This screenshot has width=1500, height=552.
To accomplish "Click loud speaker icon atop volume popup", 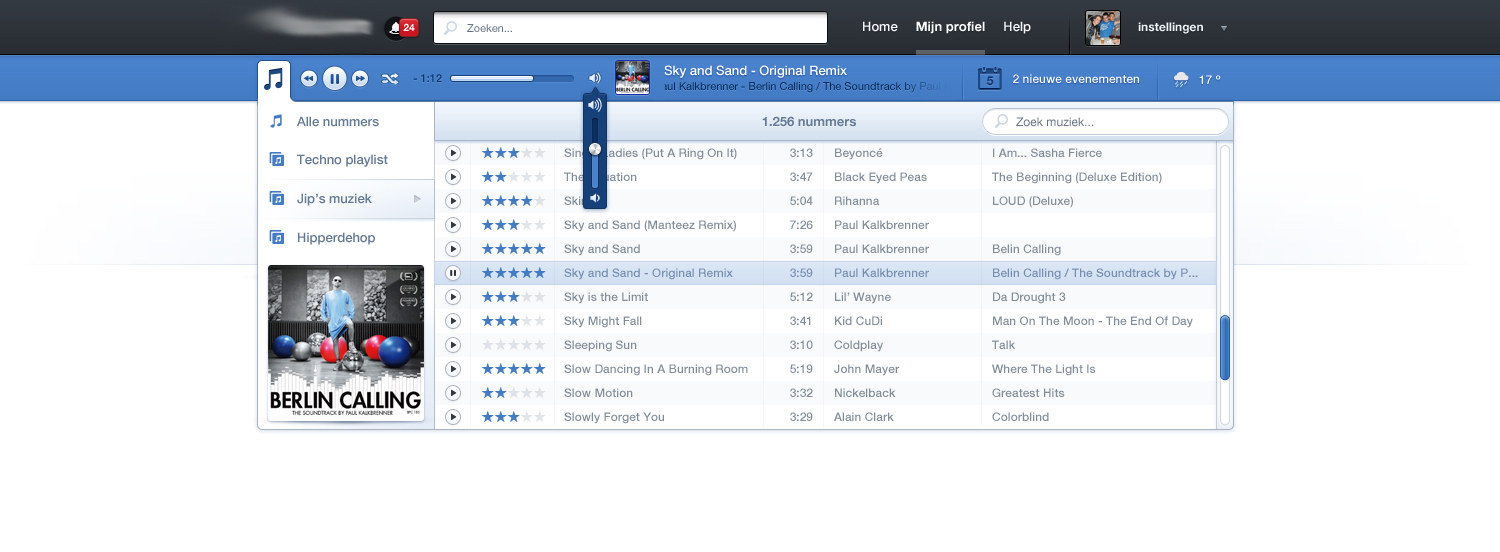I will coord(595,105).
